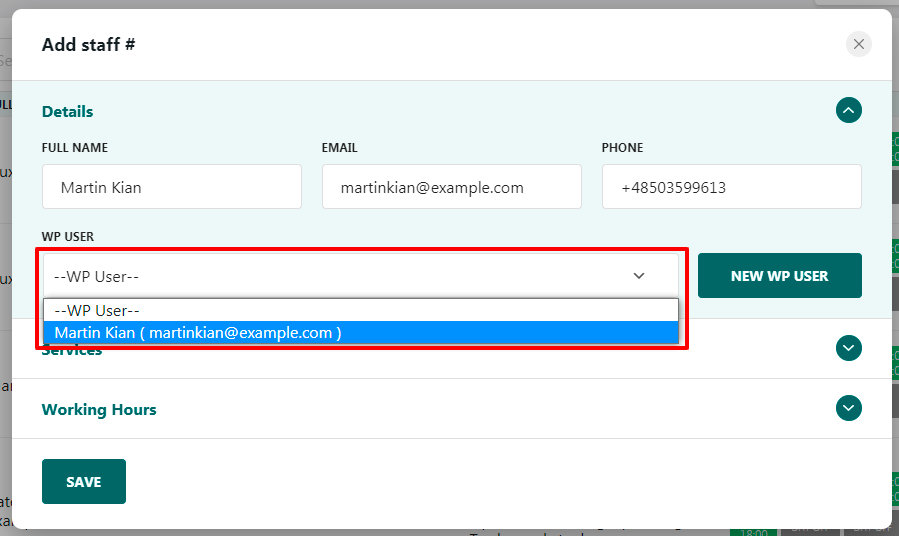This screenshot has height=536, width=899.
Task: Click the FULL NAME field label
Action: 75,148
